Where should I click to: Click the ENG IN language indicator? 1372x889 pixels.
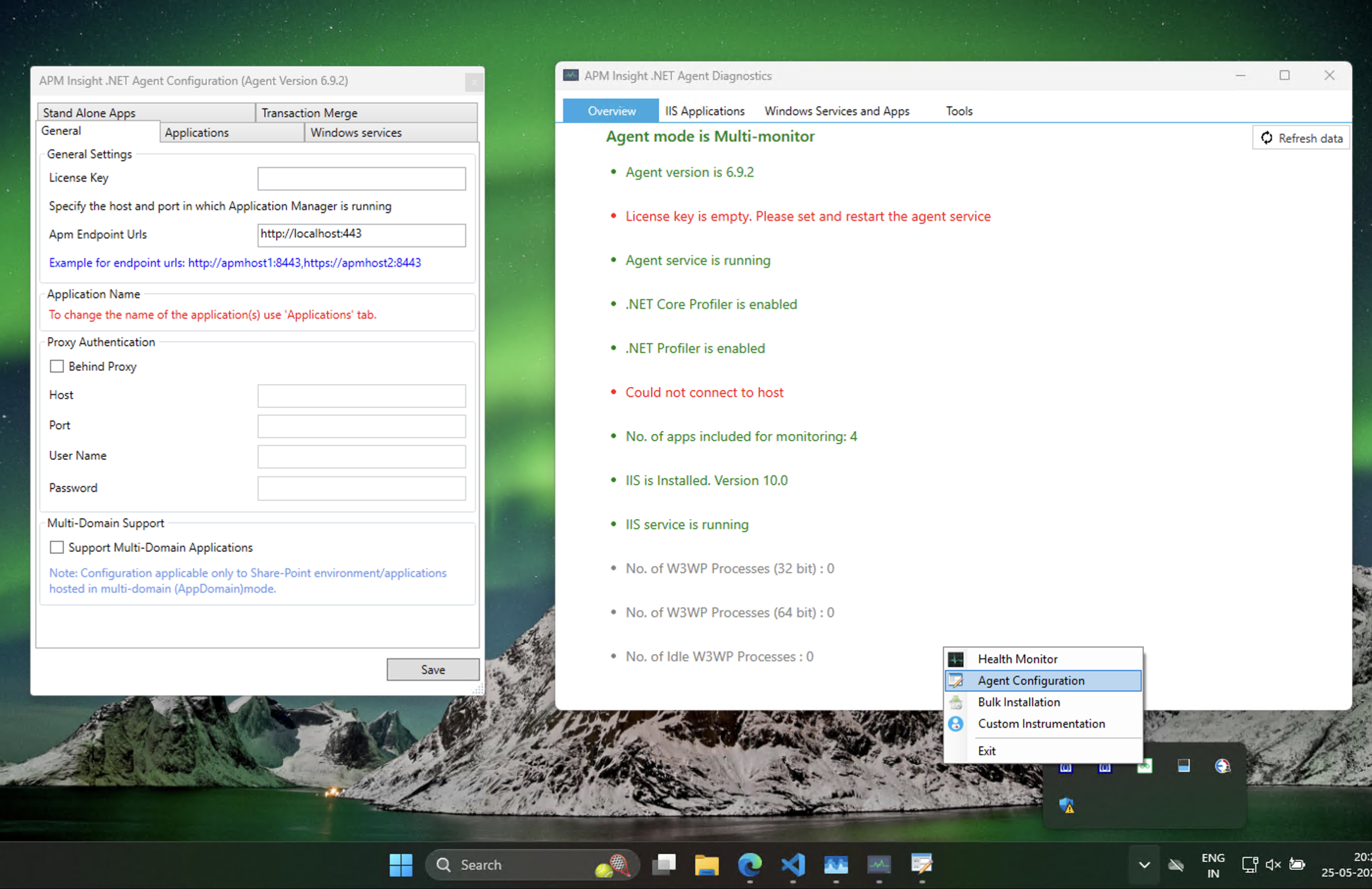1213,865
